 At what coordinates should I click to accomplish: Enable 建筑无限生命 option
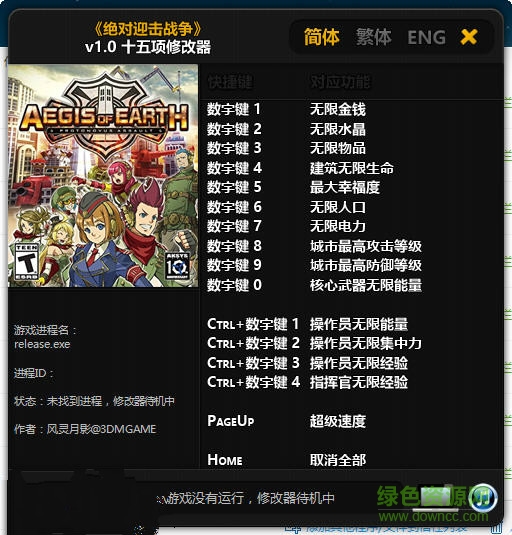tap(352, 168)
